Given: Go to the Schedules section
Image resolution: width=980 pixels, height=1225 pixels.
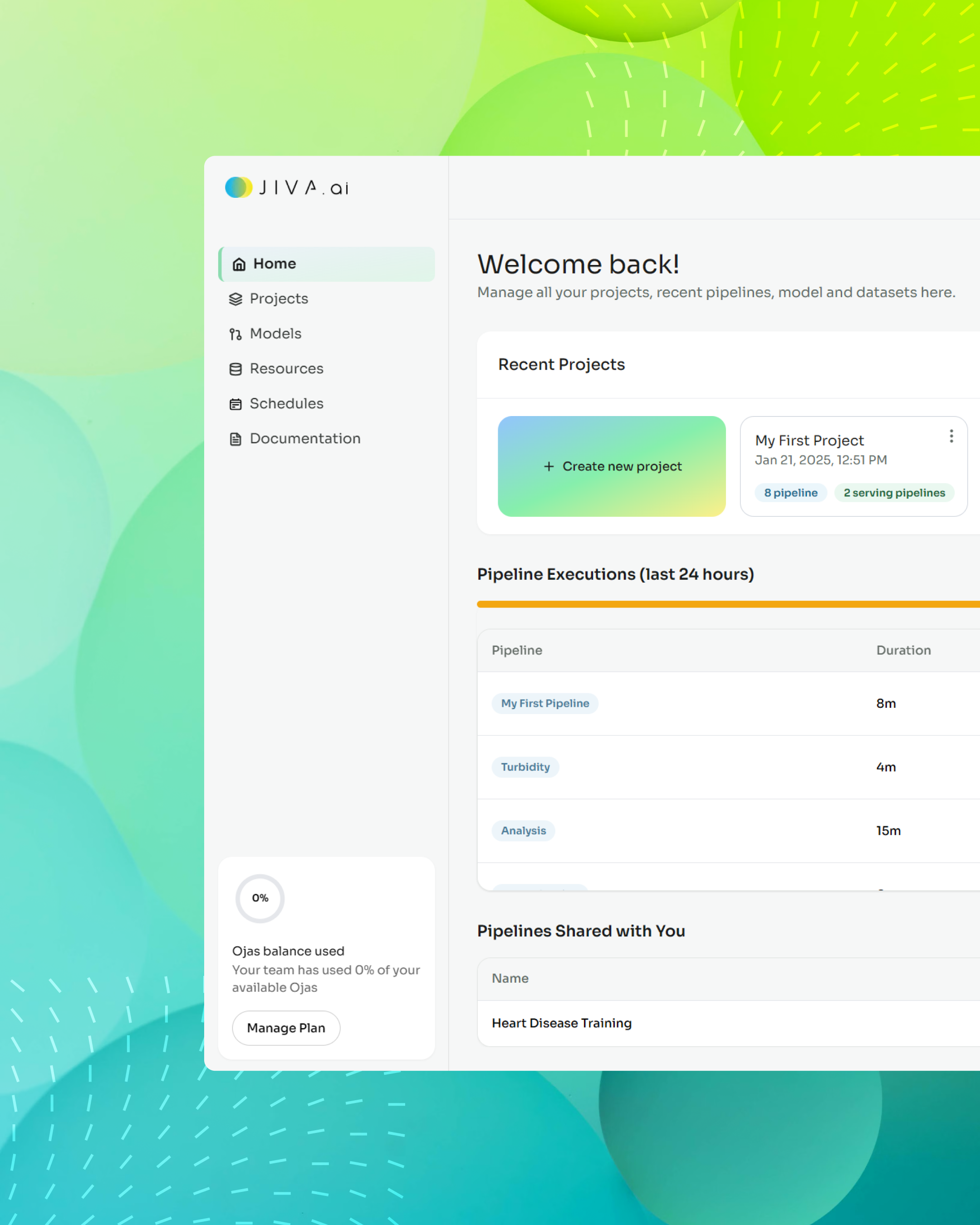Looking at the screenshot, I should pyautogui.click(x=286, y=403).
